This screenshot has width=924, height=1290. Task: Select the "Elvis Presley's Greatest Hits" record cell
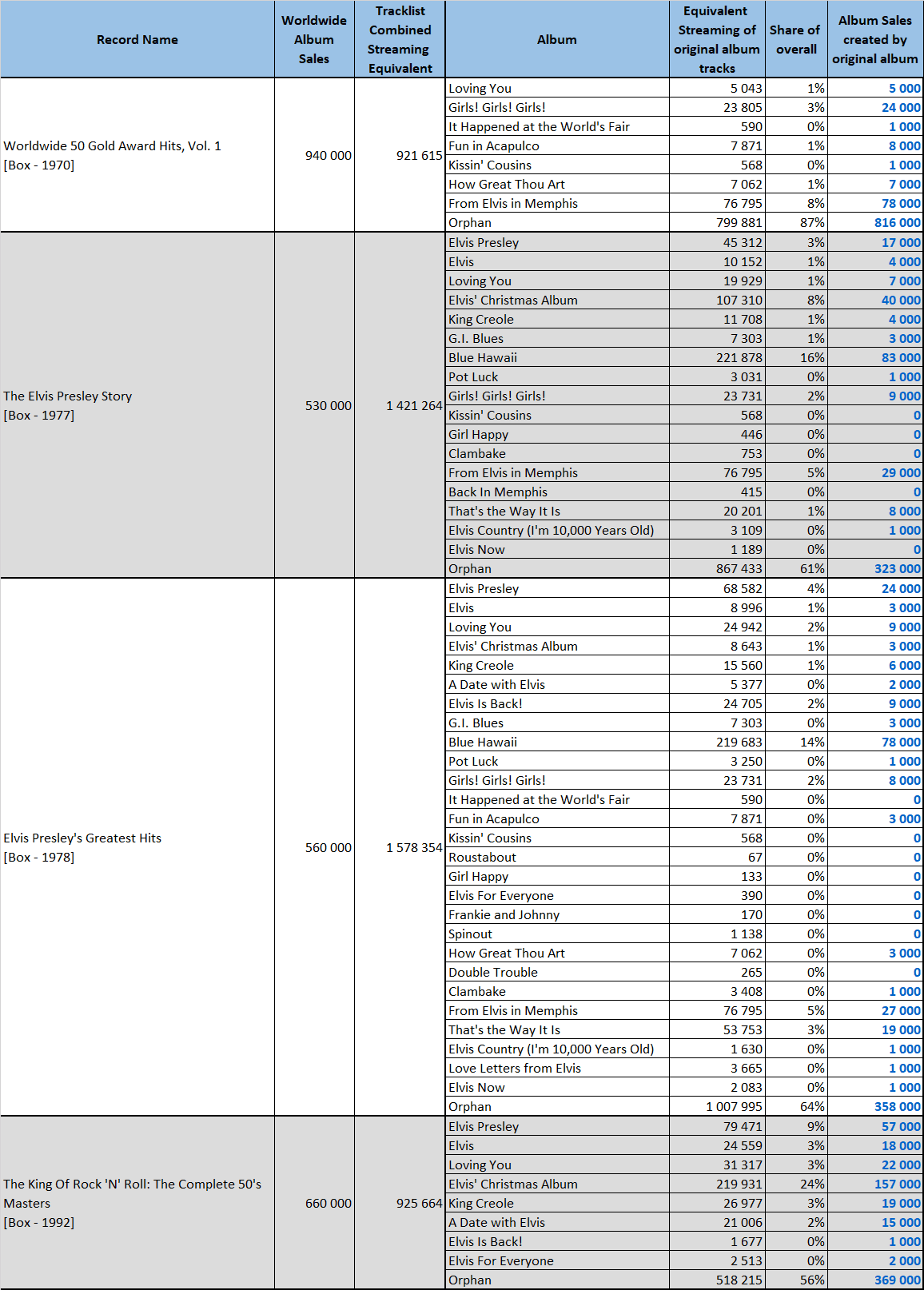tap(137, 847)
